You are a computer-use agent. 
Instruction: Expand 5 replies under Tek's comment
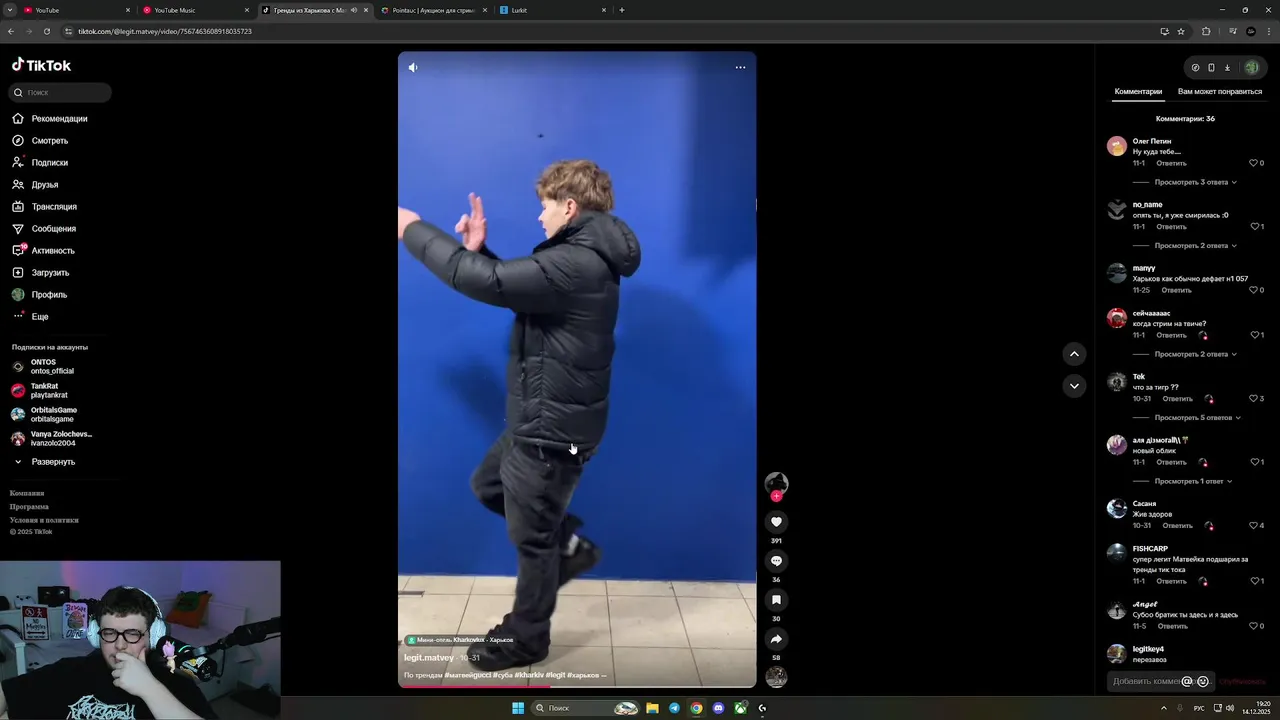[x=1197, y=417]
